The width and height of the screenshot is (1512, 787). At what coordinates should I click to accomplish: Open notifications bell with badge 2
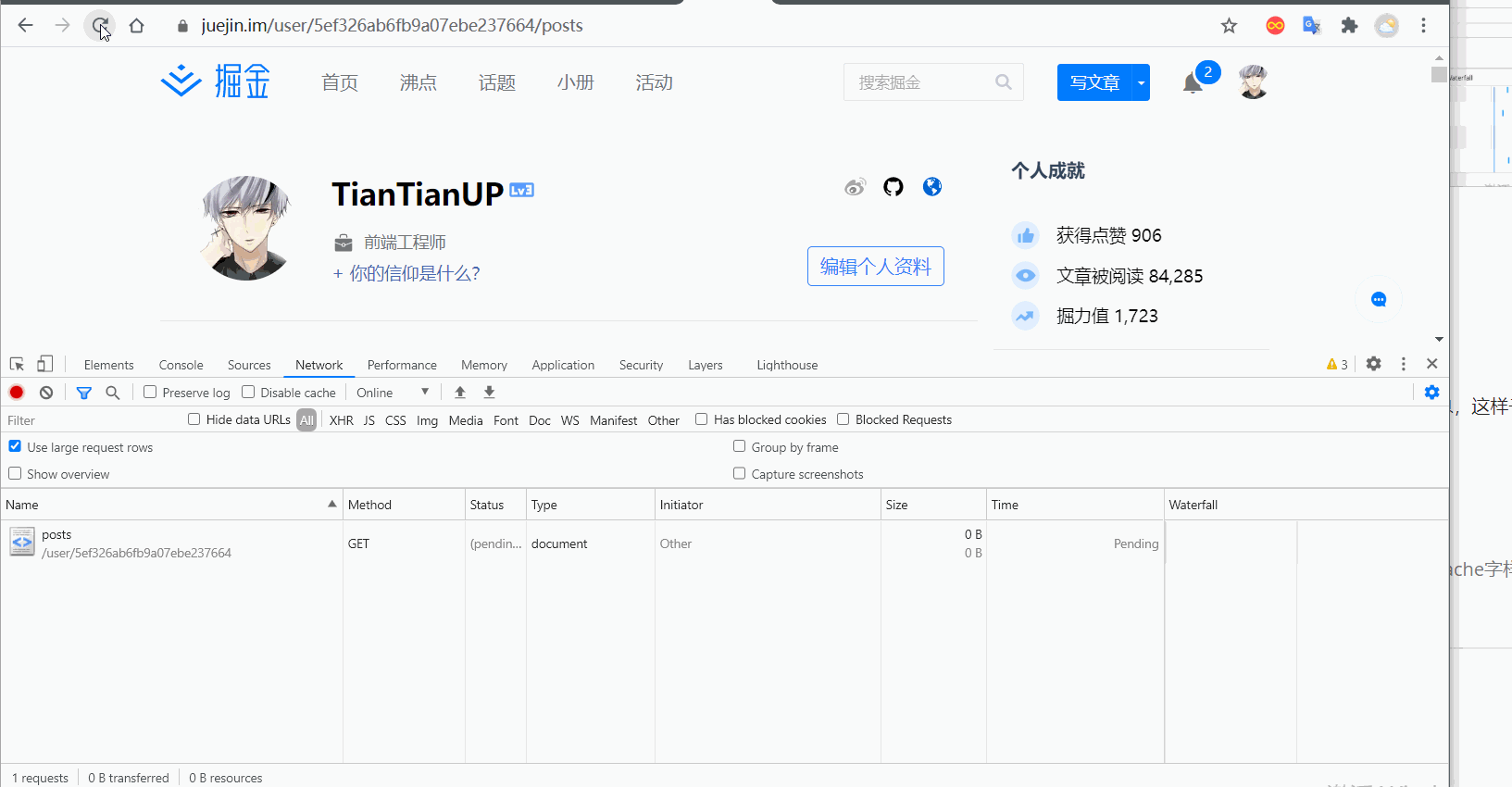[1193, 83]
